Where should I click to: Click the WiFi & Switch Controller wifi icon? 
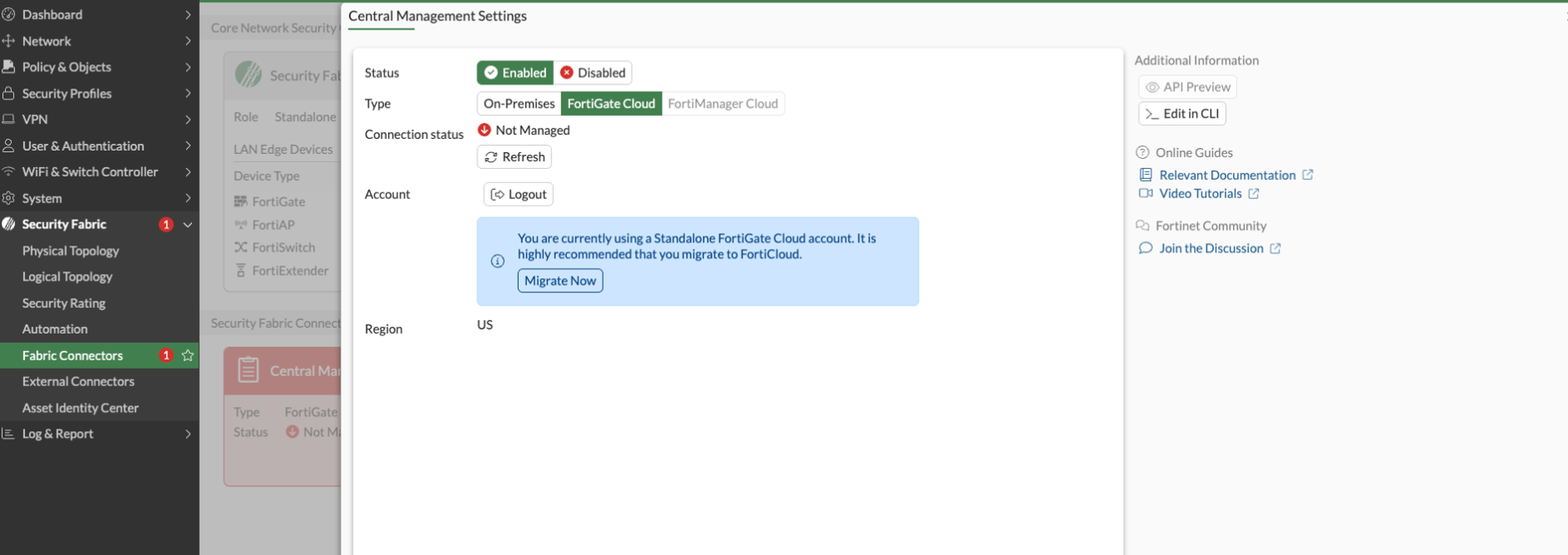[x=8, y=171]
